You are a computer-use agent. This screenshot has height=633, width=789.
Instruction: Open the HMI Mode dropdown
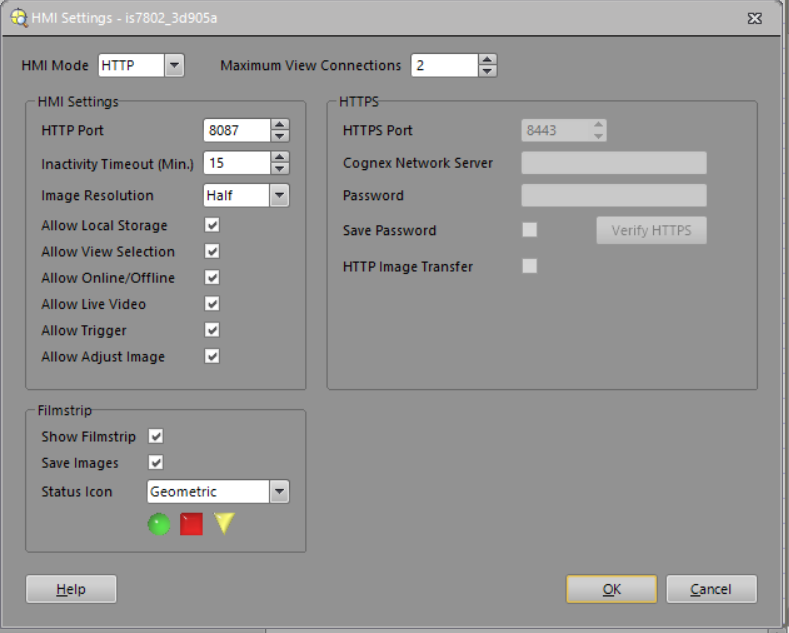[174, 66]
